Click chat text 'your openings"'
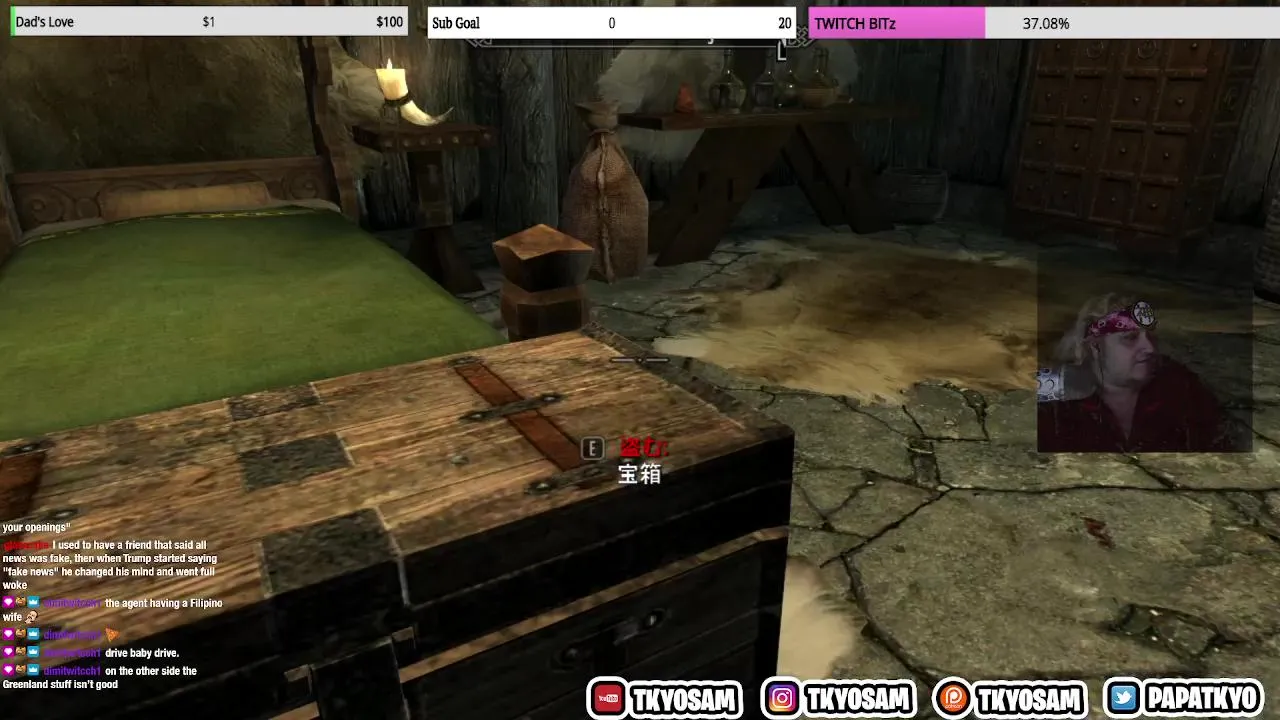The height and width of the screenshot is (720, 1280). point(36,528)
